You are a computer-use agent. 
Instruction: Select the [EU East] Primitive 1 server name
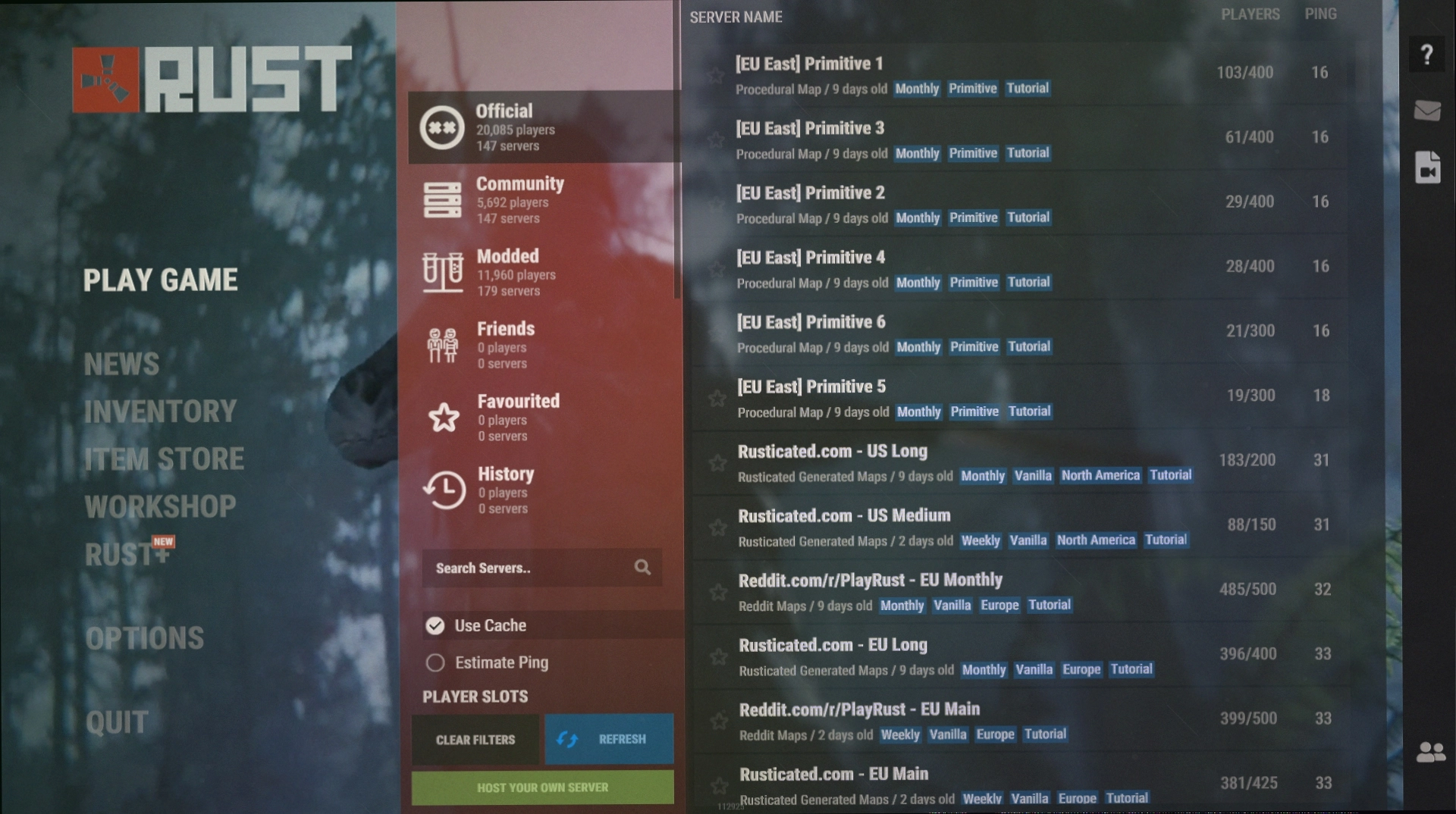(809, 64)
